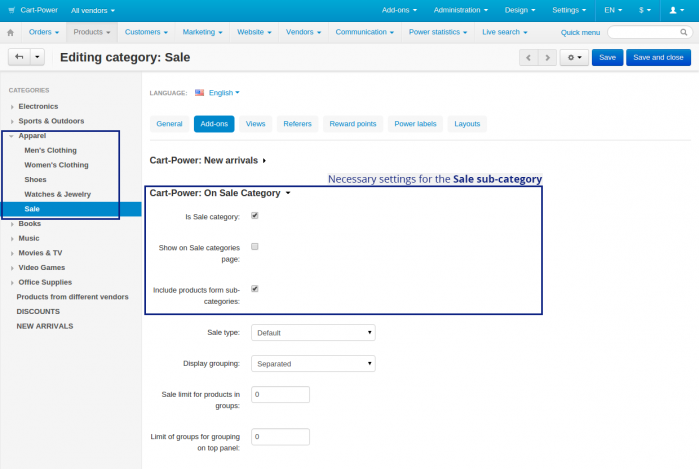This screenshot has height=469, width=700.
Task: Enable Show on Sale categories page
Action: pos(254,246)
